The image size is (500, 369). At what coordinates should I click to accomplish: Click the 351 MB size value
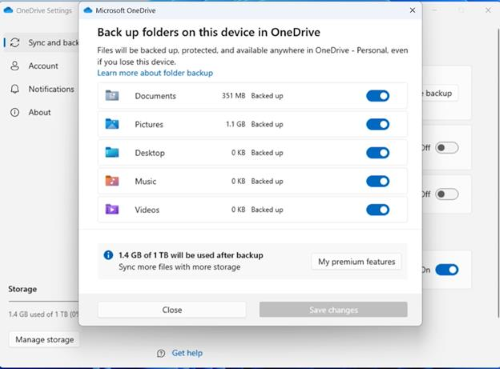tap(233, 96)
